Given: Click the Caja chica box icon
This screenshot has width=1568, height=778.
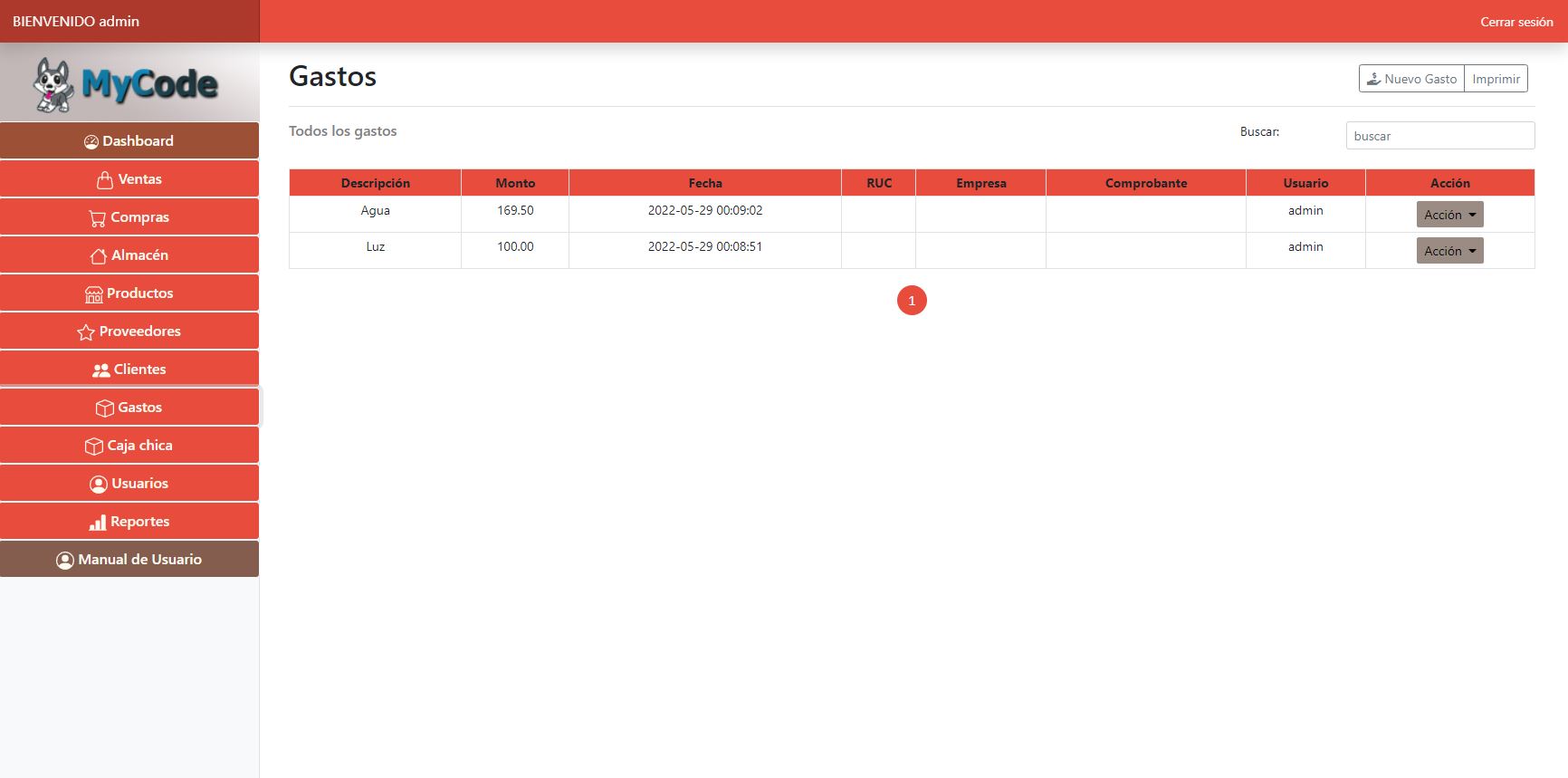Looking at the screenshot, I should click(94, 447).
